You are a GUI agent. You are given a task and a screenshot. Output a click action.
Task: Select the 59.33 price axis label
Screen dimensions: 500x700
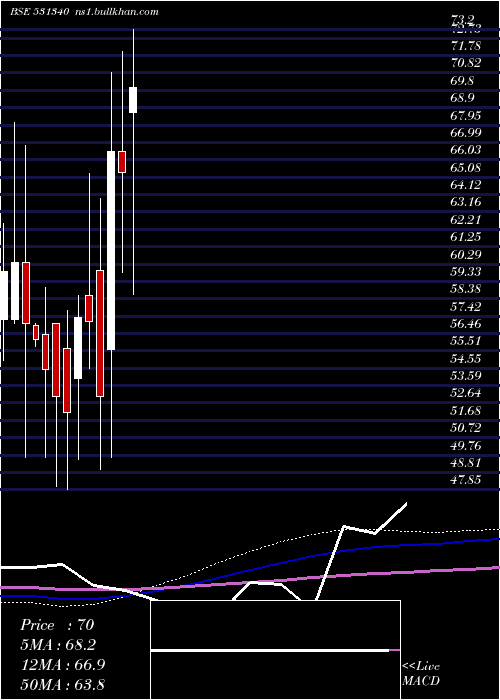pyautogui.click(x=466, y=271)
